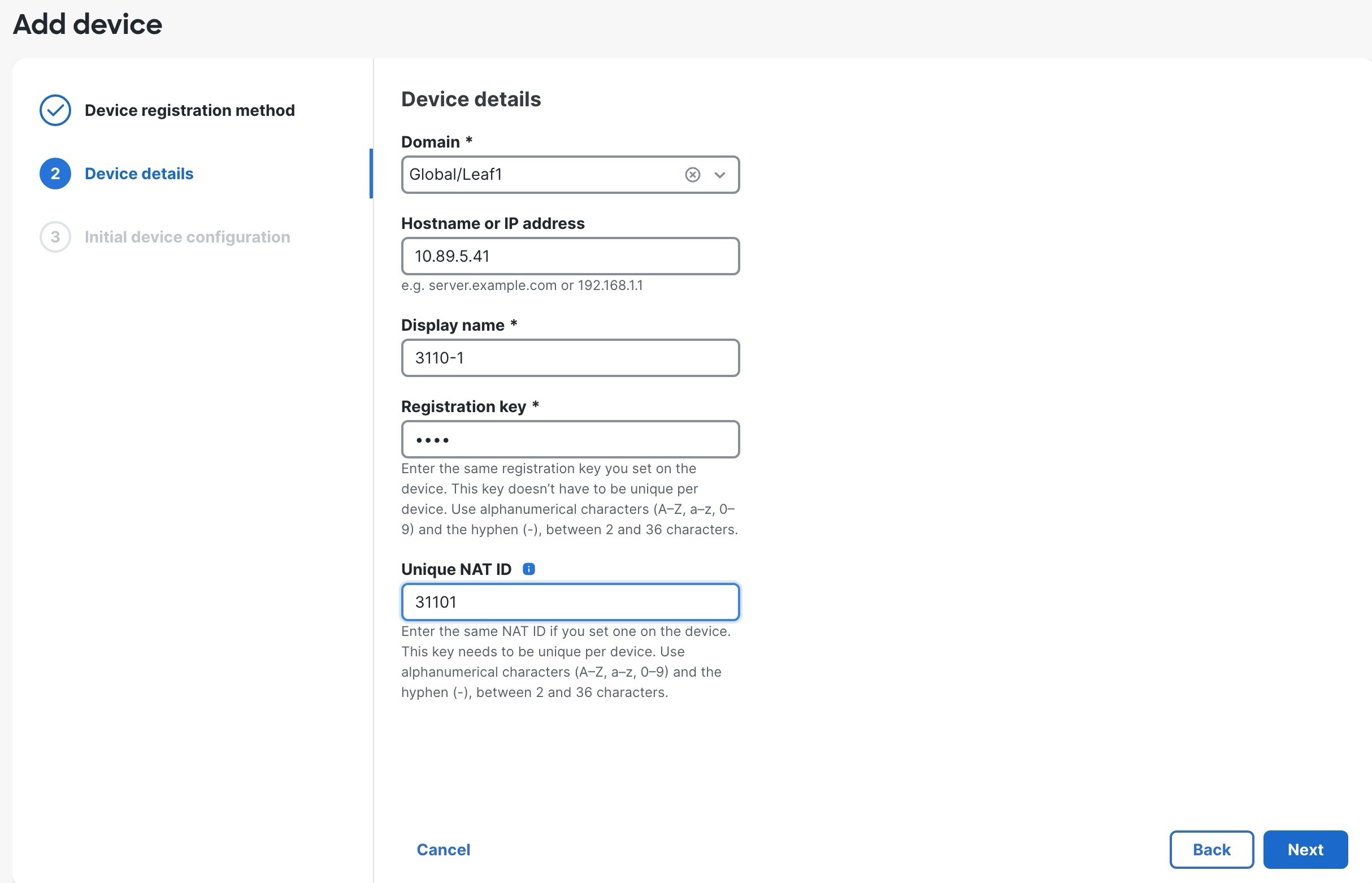Viewport: 1372px width, 883px height.
Task: Click the Unique NAT ID info icon
Action: (x=528, y=569)
